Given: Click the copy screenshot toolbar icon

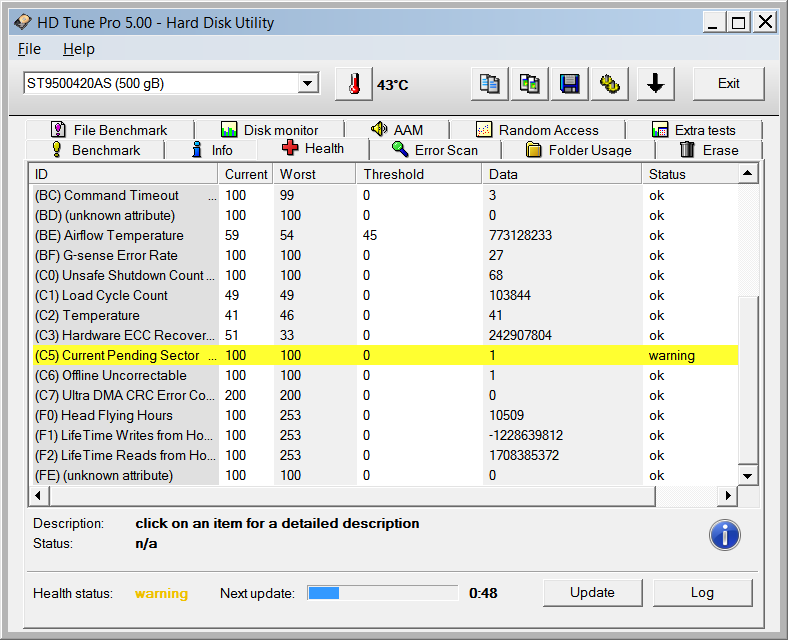Looking at the screenshot, I should point(530,84).
